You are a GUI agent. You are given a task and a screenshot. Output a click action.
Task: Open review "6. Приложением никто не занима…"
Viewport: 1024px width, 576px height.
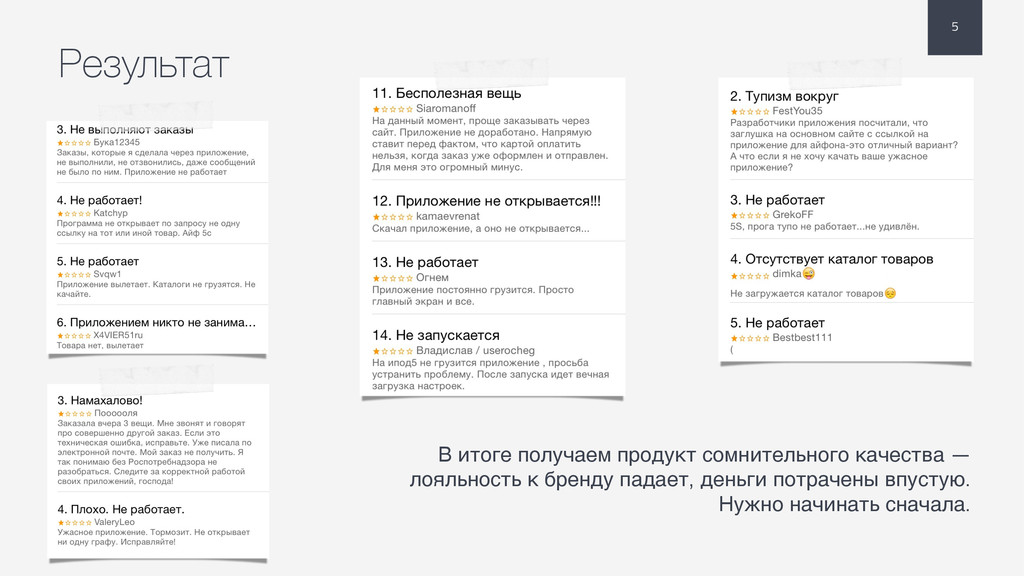tap(156, 323)
